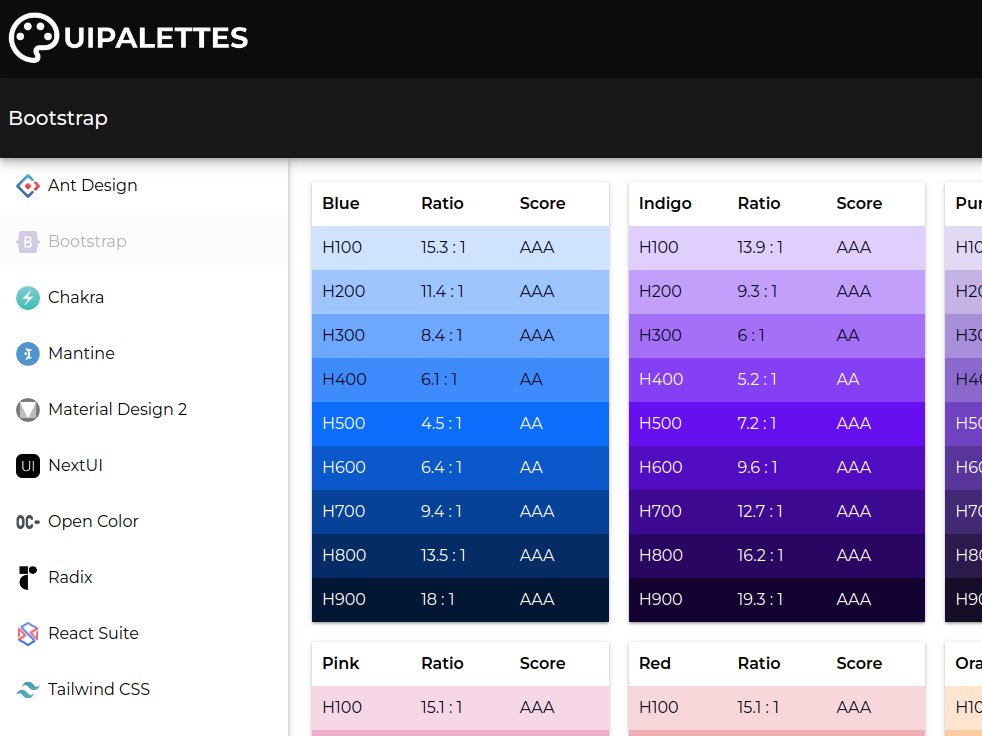Click the Blue table heading

point(341,204)
